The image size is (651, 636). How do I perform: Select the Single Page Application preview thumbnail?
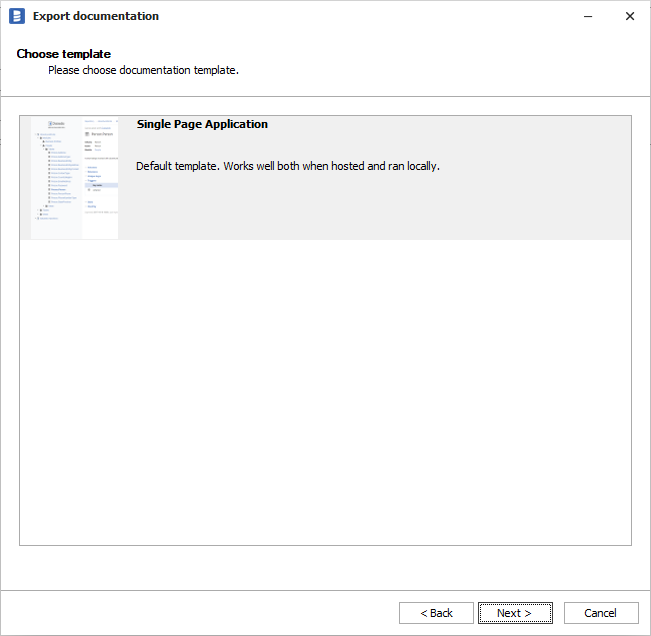pyautogui.click(x=75, y=178)
